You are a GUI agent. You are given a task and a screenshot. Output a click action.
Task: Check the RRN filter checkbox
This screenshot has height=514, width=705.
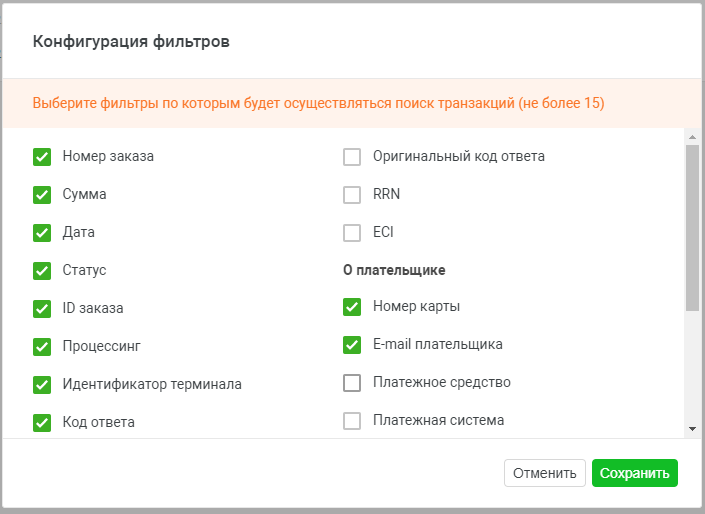[x=352, y=195]
